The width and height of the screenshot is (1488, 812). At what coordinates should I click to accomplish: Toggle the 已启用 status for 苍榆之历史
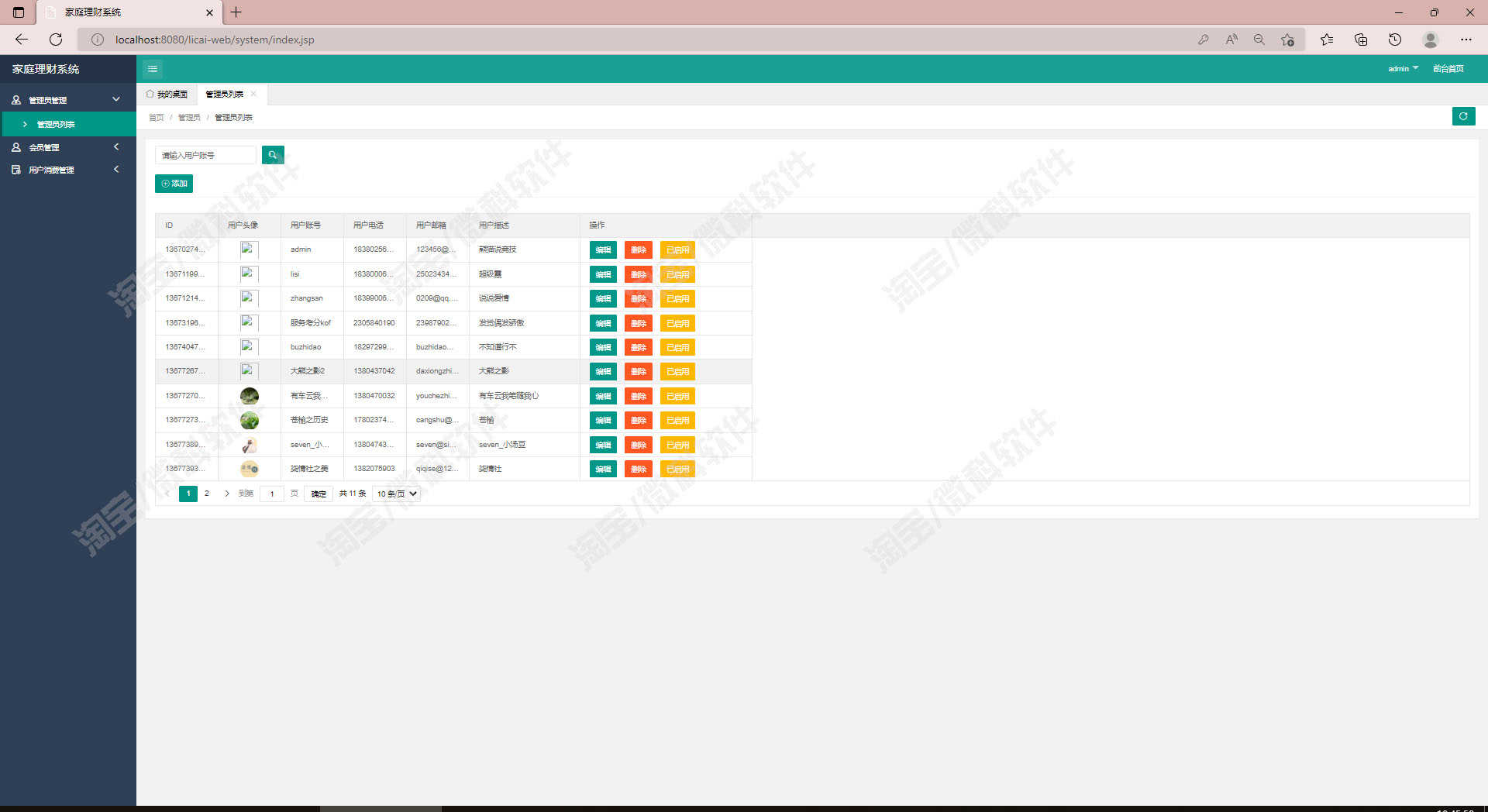[677, 421]
